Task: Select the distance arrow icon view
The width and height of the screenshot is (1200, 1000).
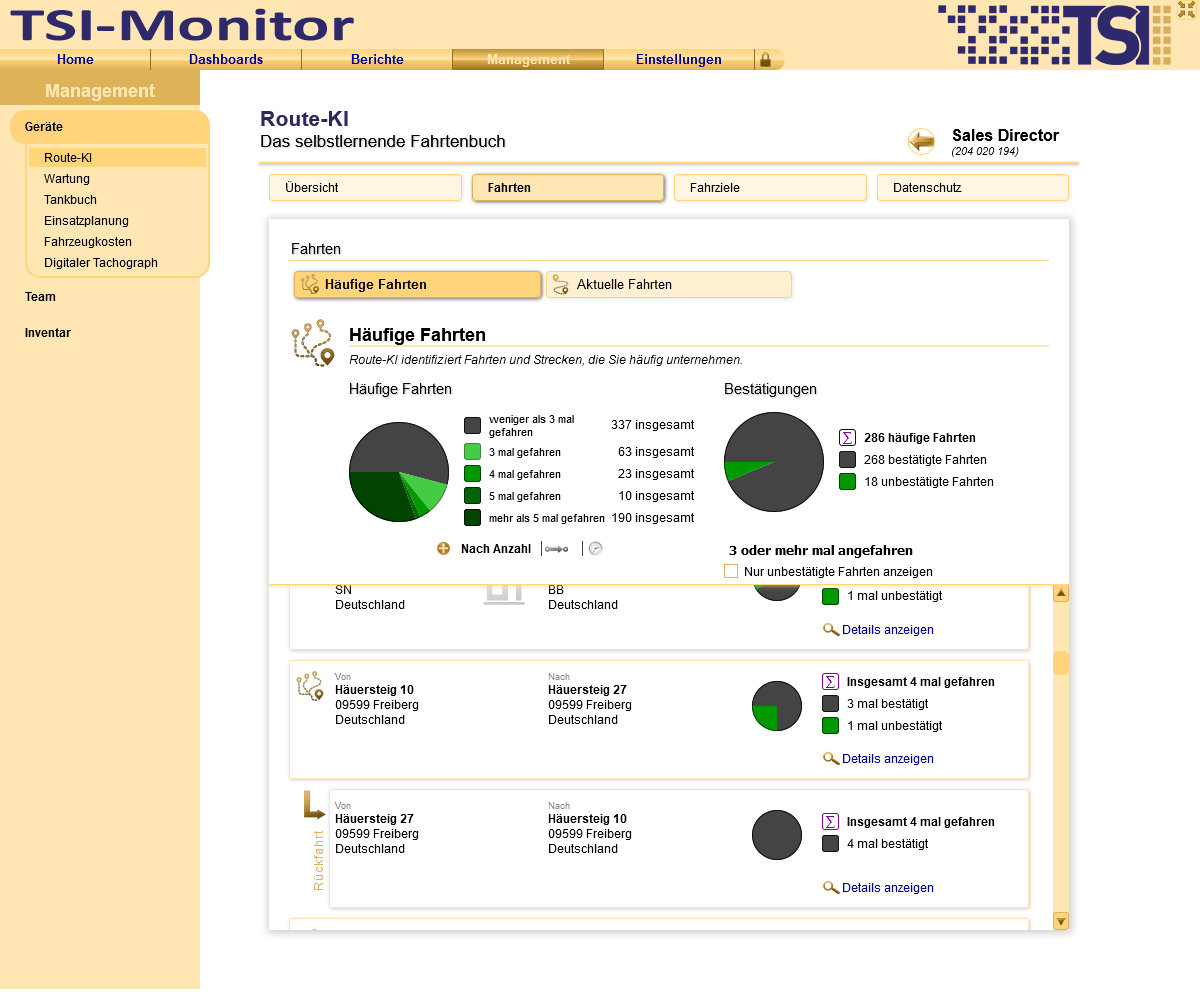Action: (x=557, y=549)
